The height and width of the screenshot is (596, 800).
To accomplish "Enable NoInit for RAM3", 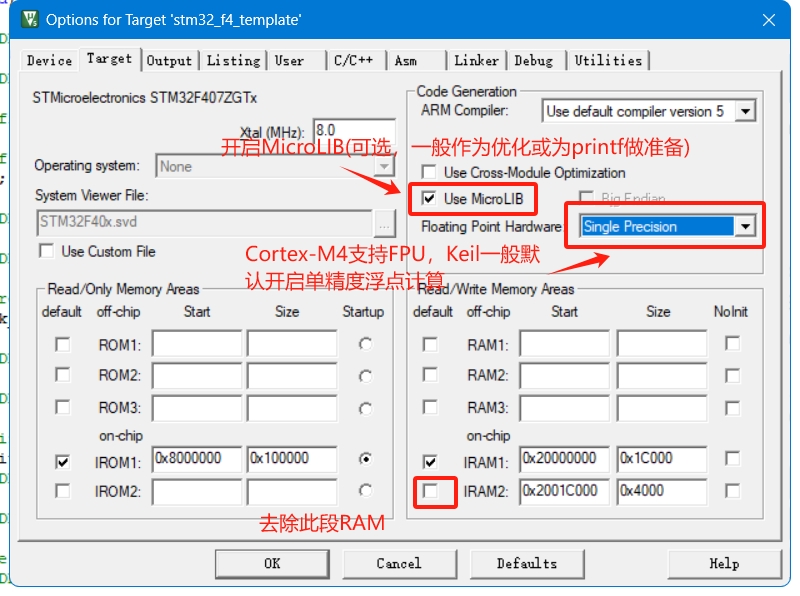I will coord(732,408).
